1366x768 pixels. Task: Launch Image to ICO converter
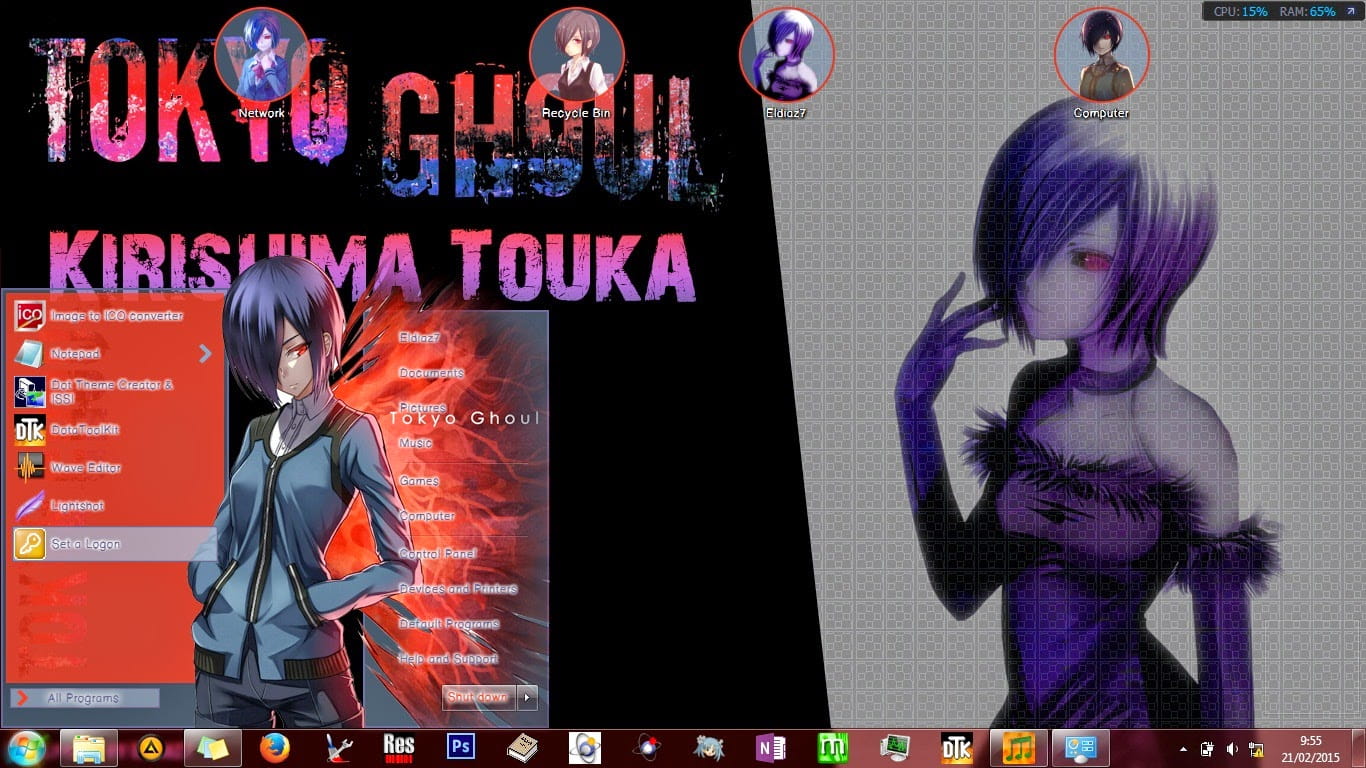(116, 316)
